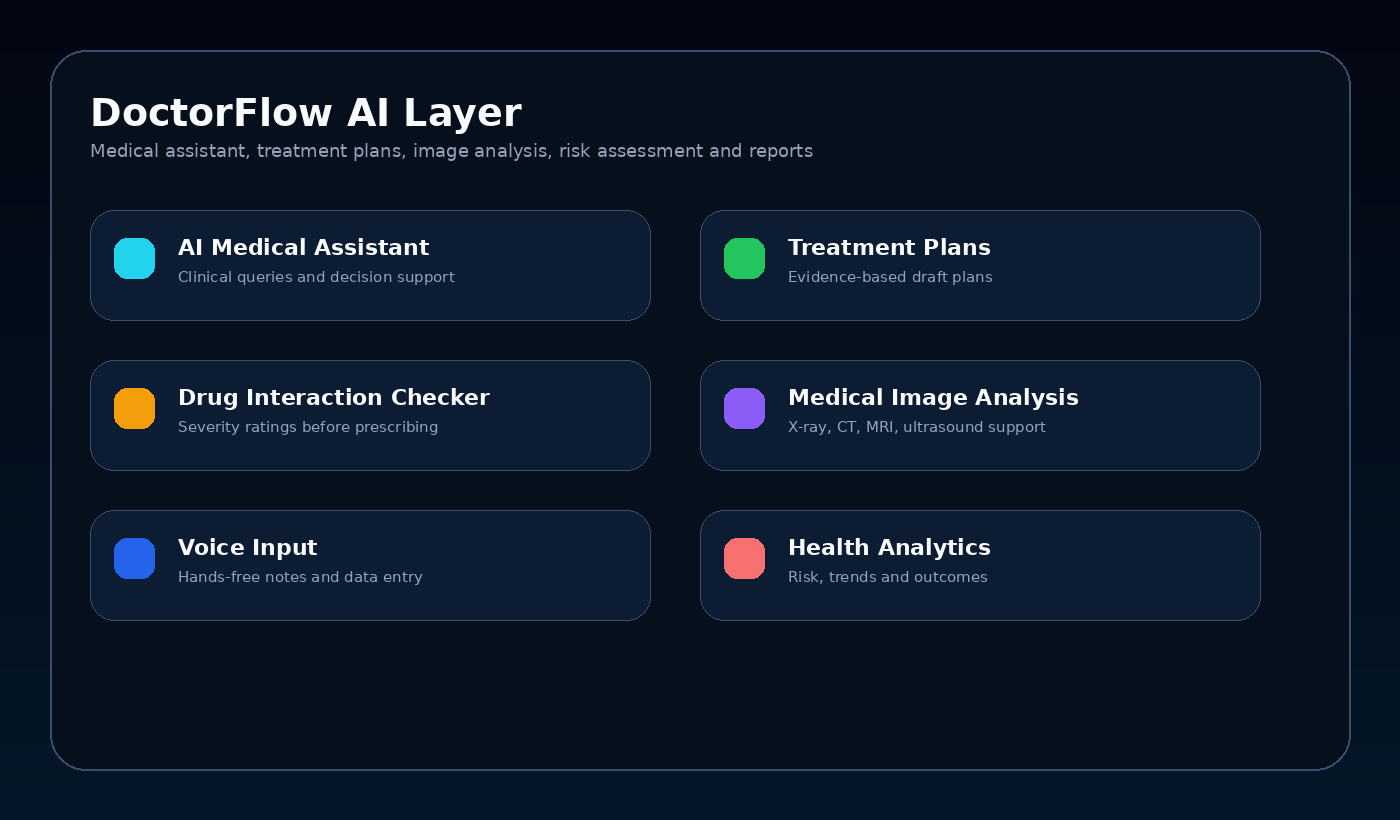Click the orange Drug Interaction Checker icon
This screenshot has width=1400, height=820.
(134, 408)
